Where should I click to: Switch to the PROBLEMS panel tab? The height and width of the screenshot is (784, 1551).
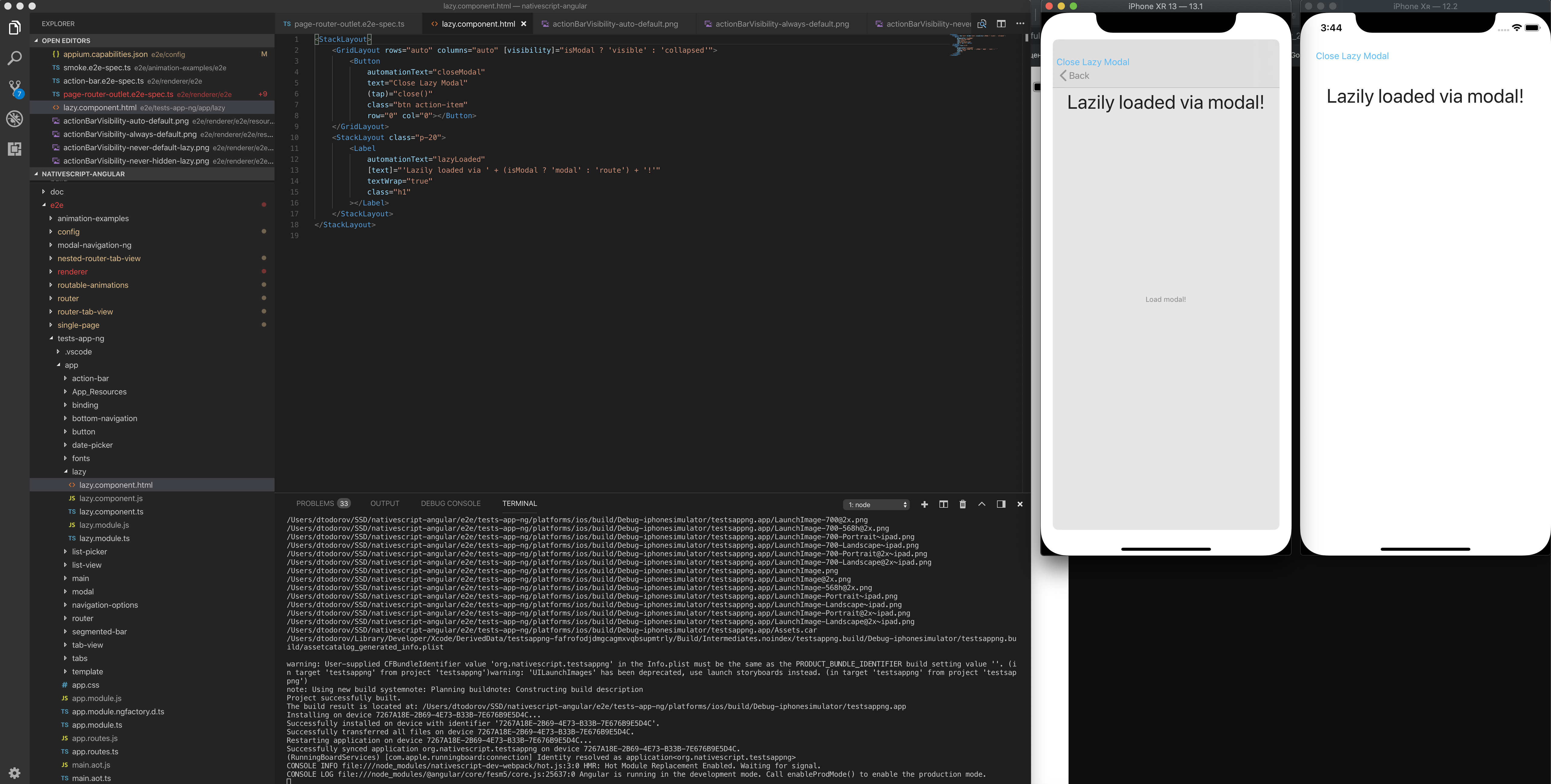[315, 503]
